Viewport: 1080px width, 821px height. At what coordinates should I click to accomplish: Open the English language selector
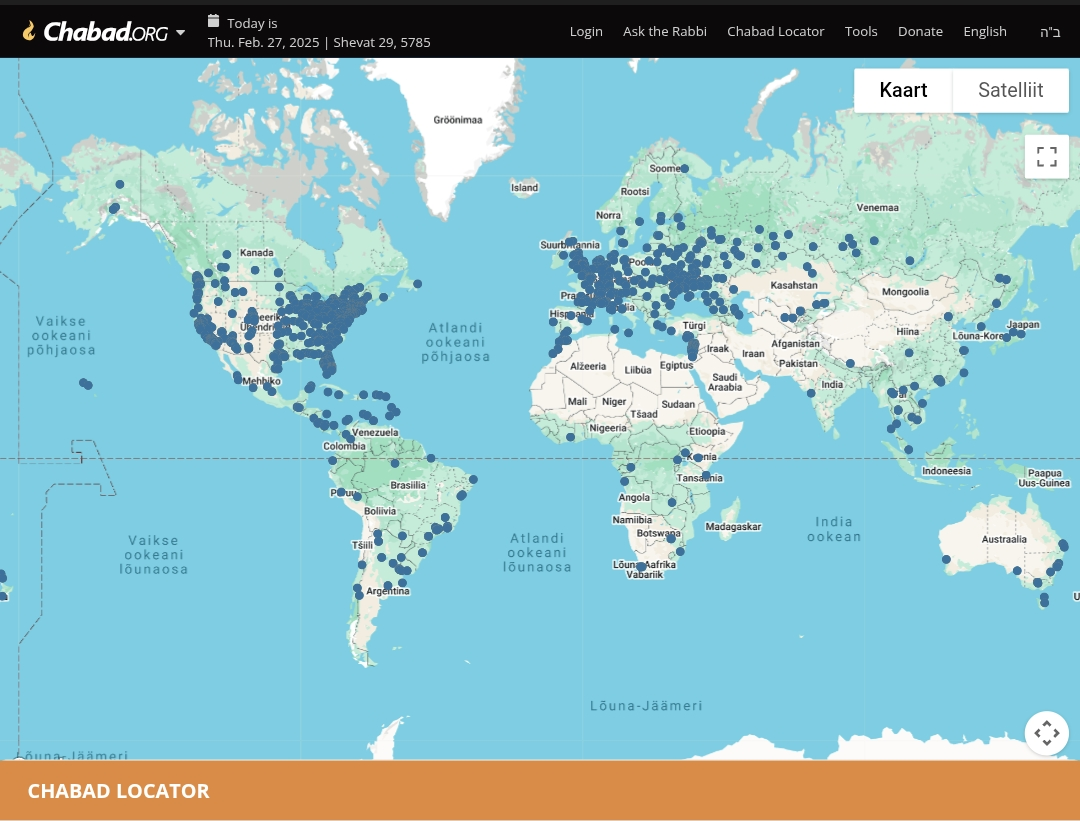pyautogui.click(x=984, y=31)
